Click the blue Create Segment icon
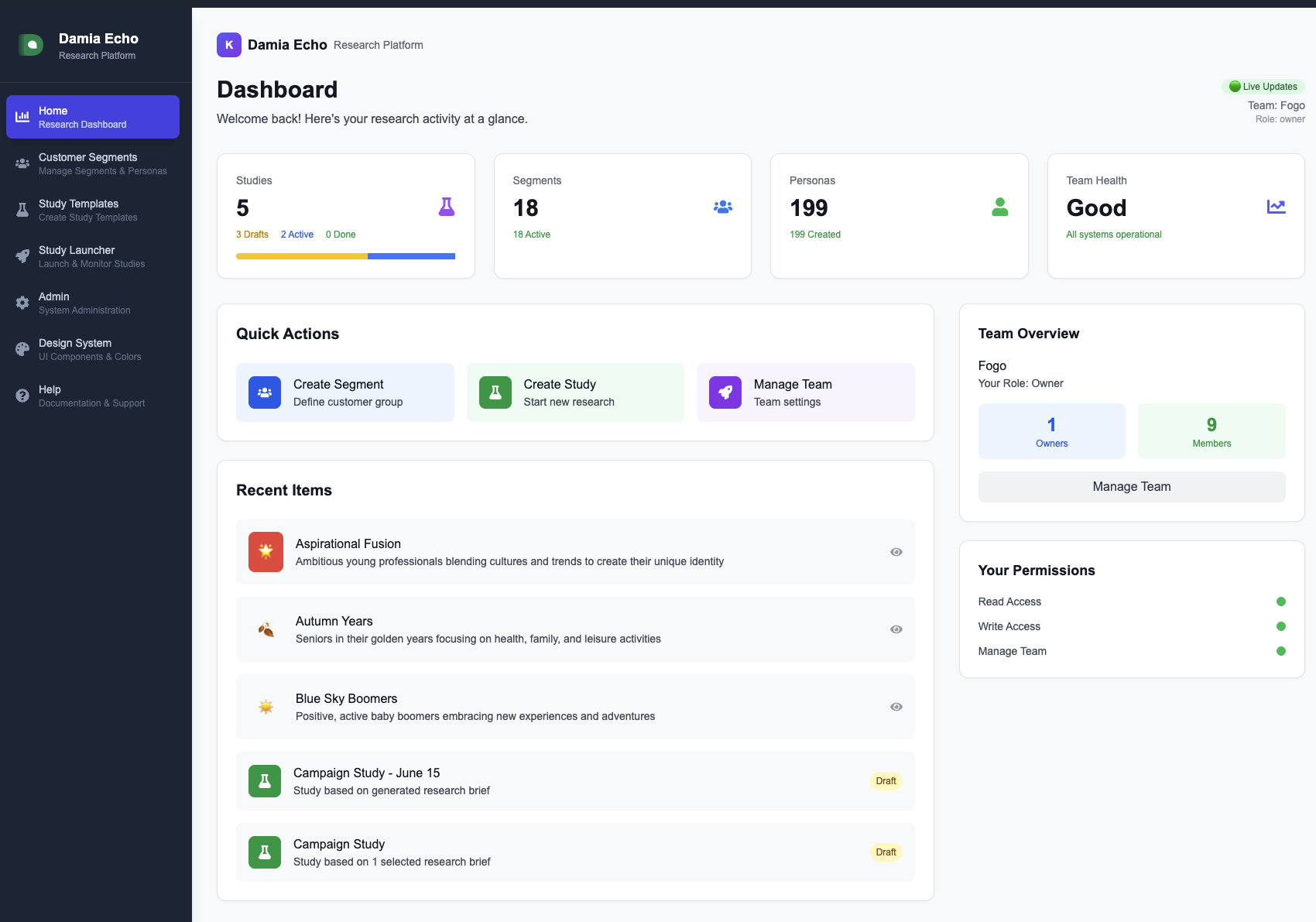 pyautogui.click(x=265, y=392)
